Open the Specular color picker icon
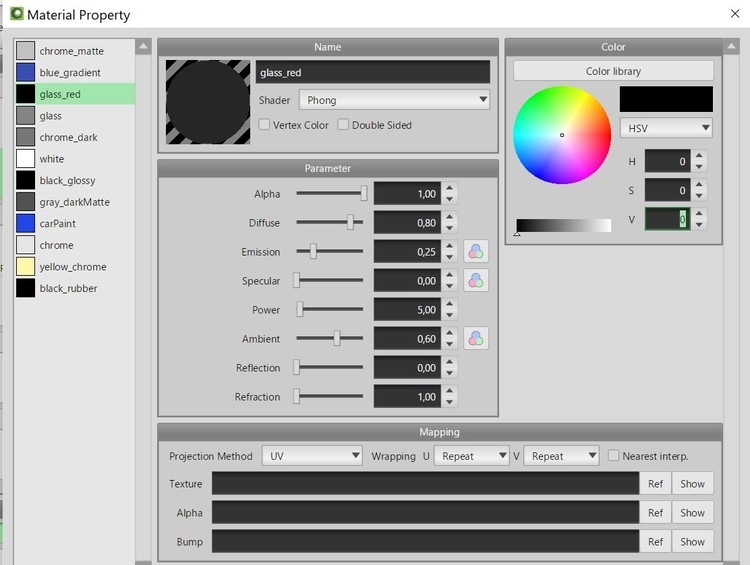The height and width of the screenshot is (565, 750). 476,281
